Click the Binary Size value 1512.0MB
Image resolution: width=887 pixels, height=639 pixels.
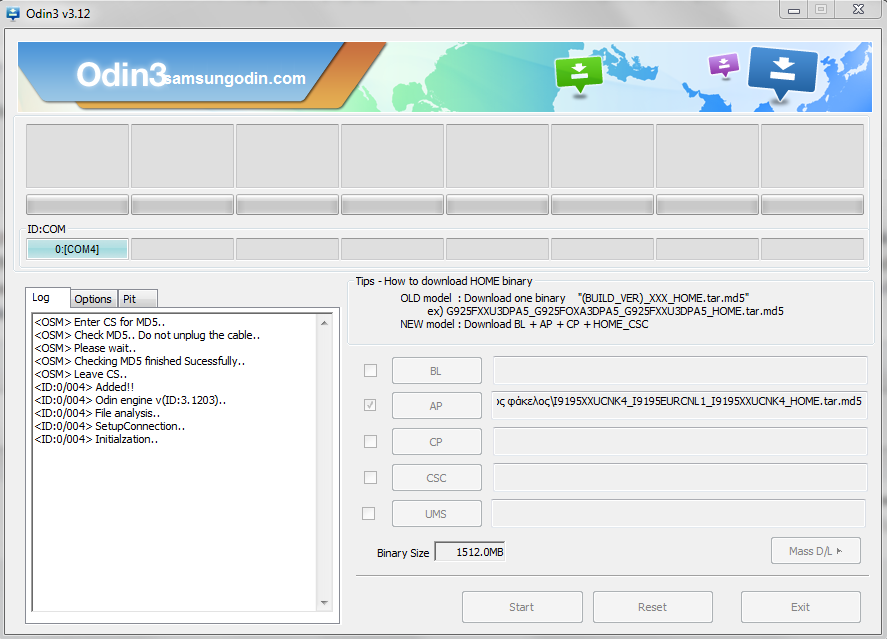pos(470,552)
